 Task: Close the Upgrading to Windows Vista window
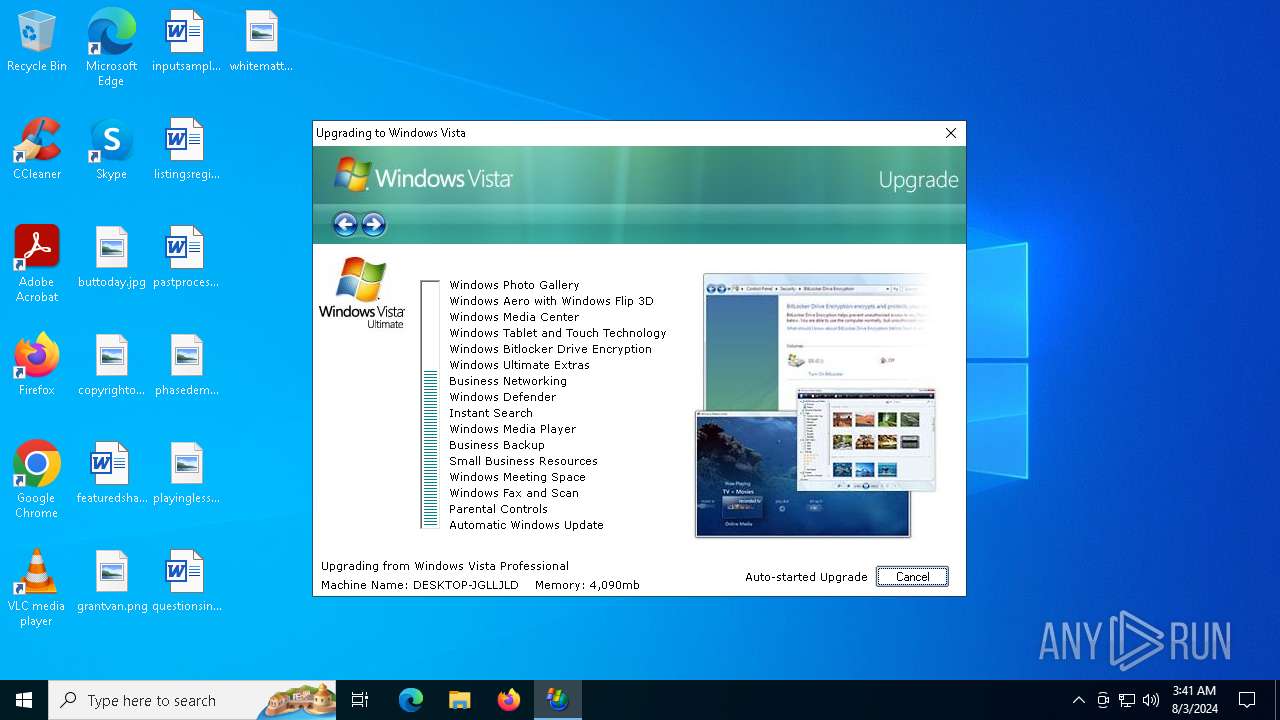[x=951, y=133]
